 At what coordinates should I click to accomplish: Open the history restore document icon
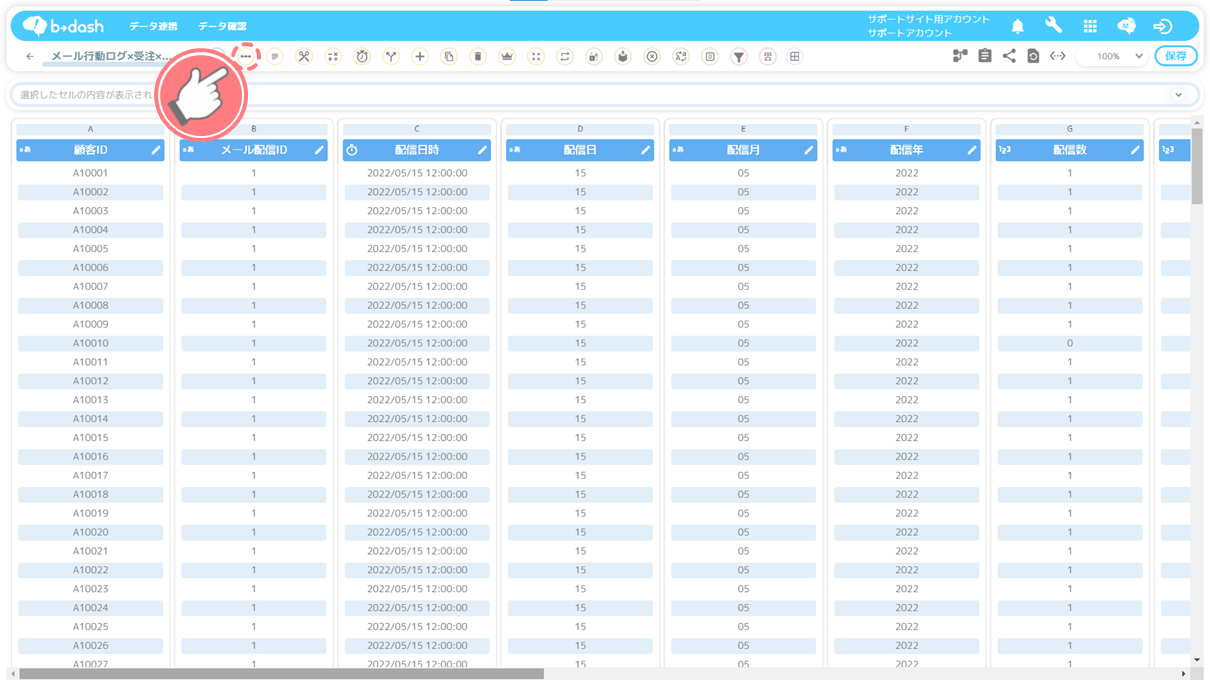(1033, 56)
